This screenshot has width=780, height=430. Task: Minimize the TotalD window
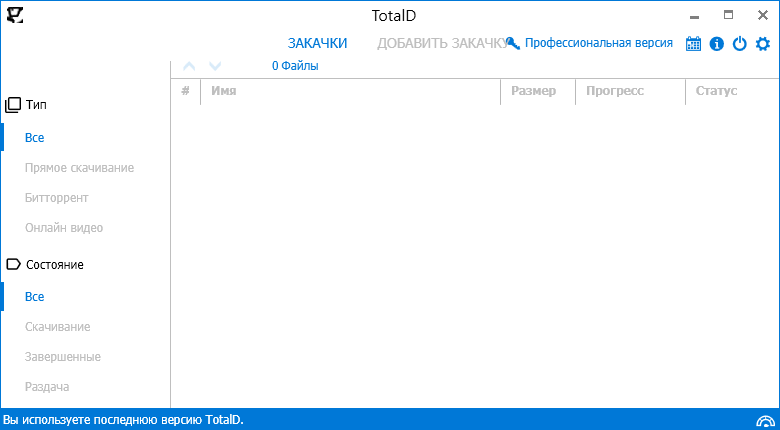694,16
